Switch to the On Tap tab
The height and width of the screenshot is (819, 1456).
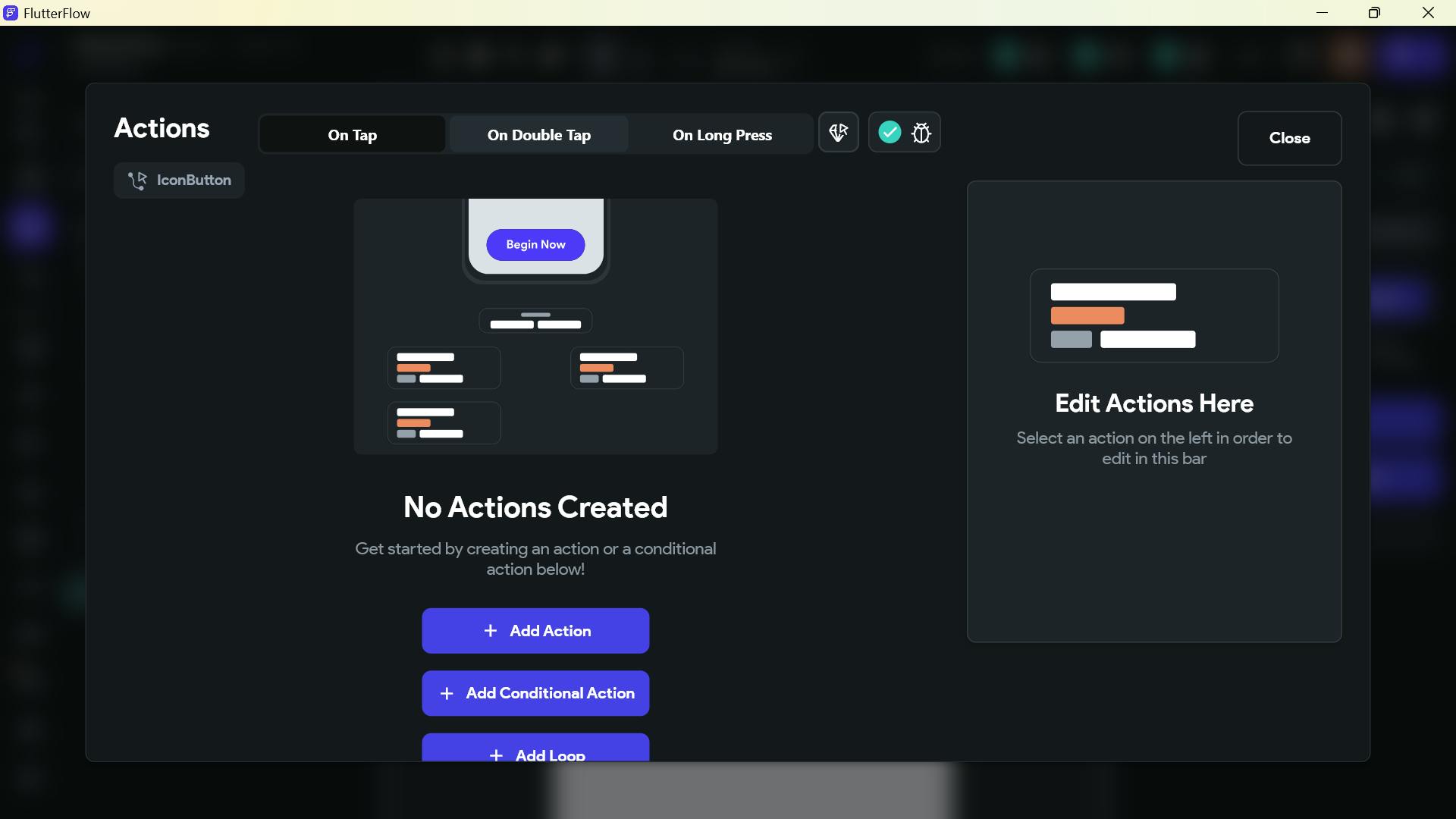coord(352,135)
